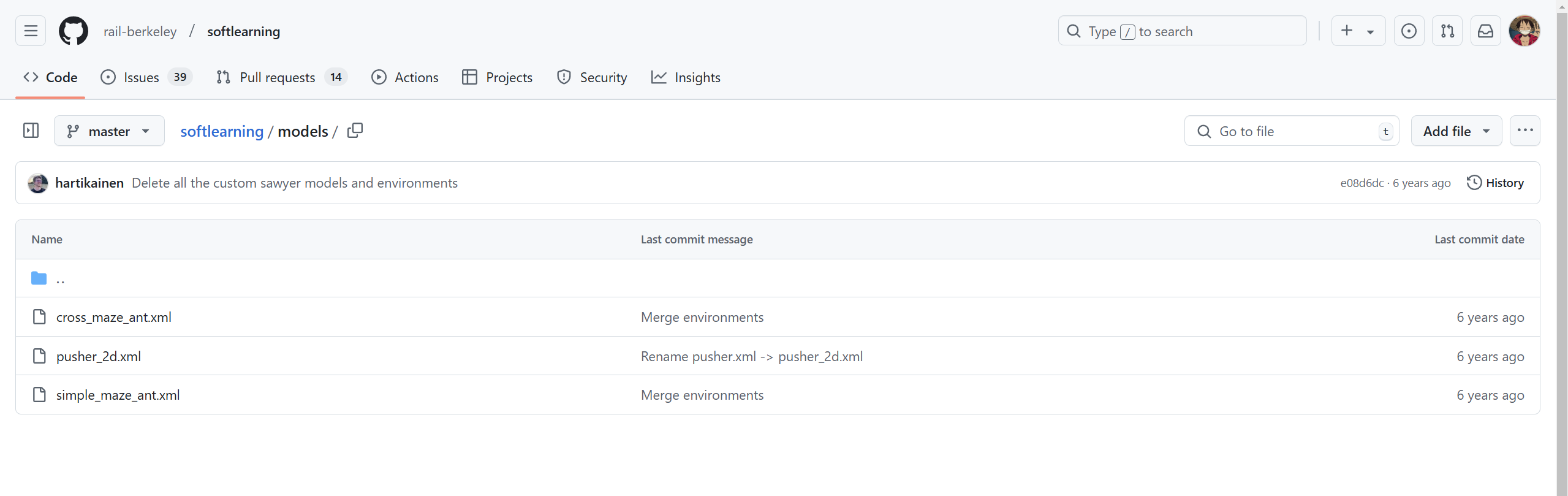Open more options ellipsis menu

click(x=1524, y=131)
